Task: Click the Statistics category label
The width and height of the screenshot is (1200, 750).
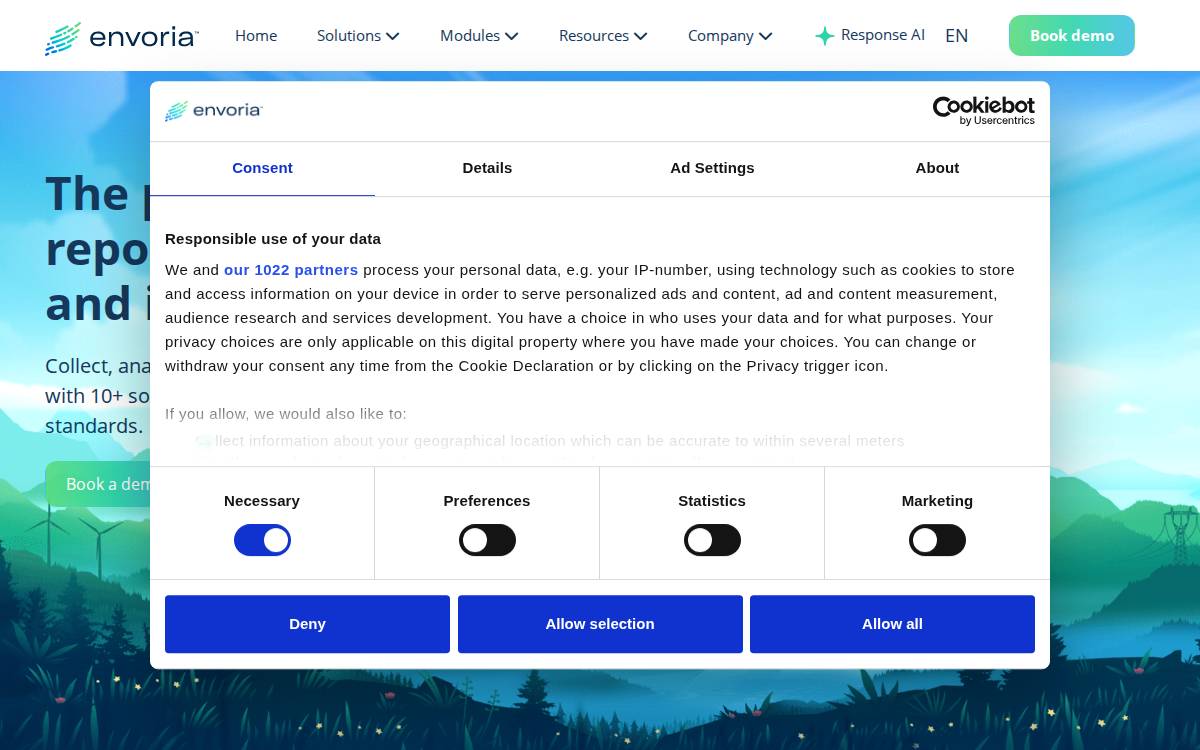Action: click(712, 501)
